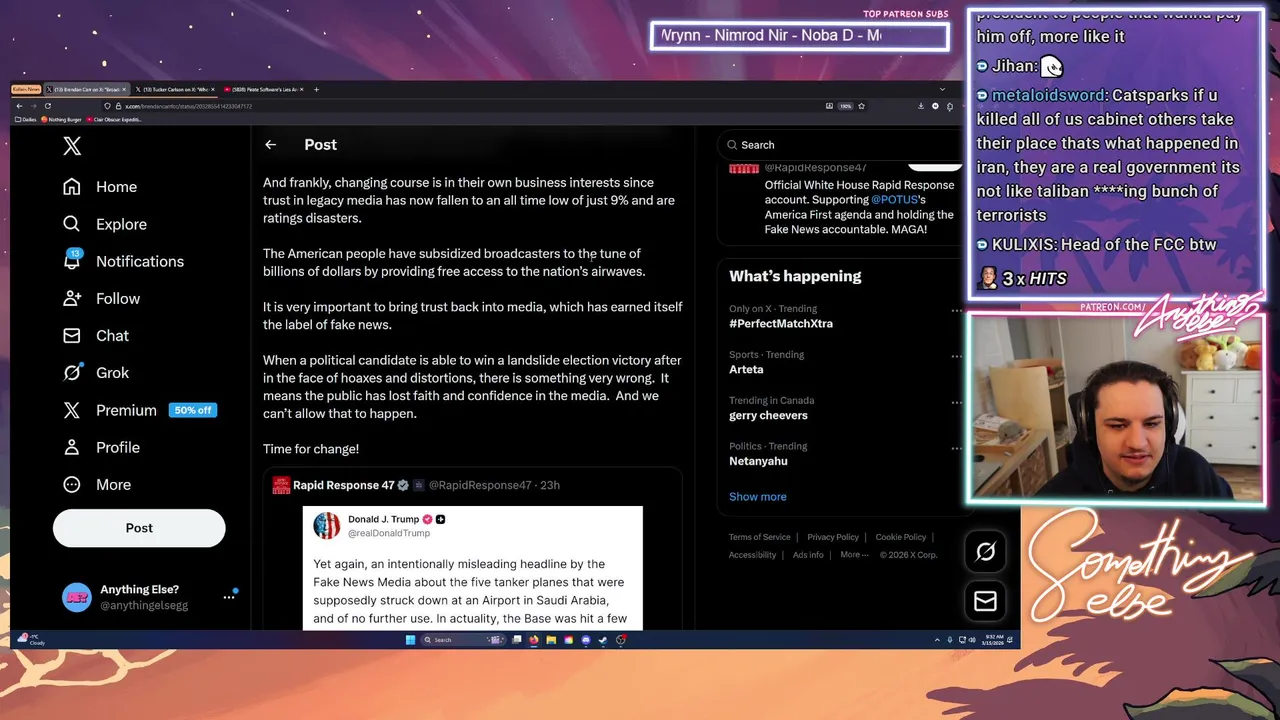
Task: Switch to Brendan Carr on X browser tab
Action: (x=87, y=90)
